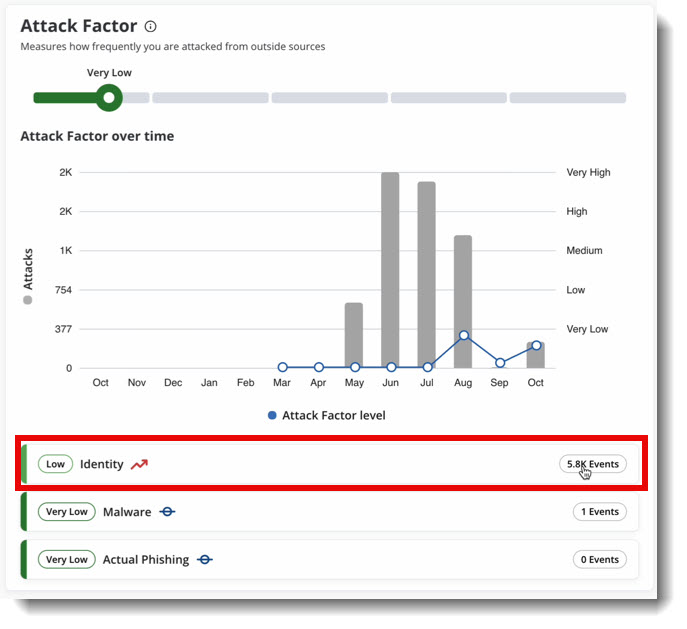This screenshot has height=629, width=687.
Task: Click the blue Attack Factor level legend dot
Action: [272, 415]
